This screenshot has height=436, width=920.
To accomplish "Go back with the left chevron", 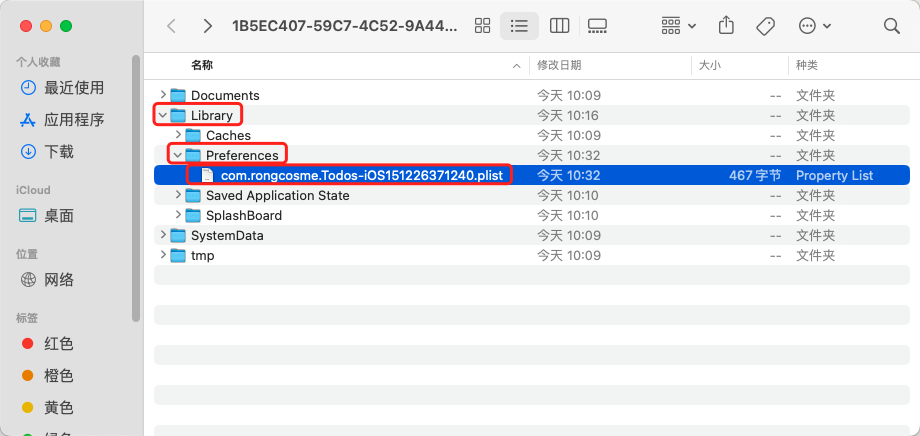I will [171, 26].
